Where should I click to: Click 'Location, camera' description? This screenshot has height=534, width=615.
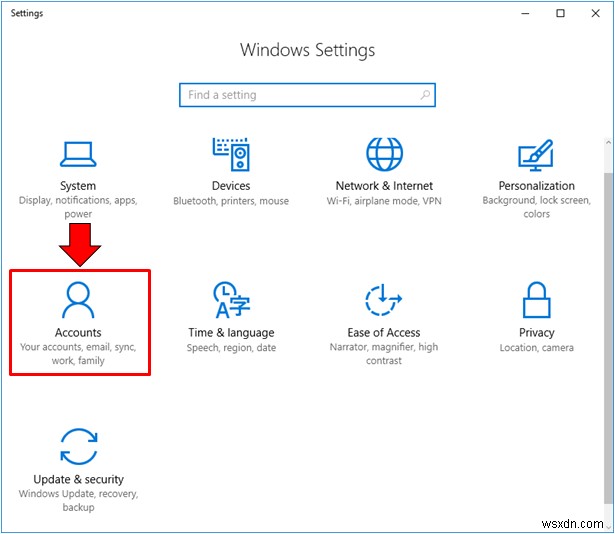tap(536, 348)
